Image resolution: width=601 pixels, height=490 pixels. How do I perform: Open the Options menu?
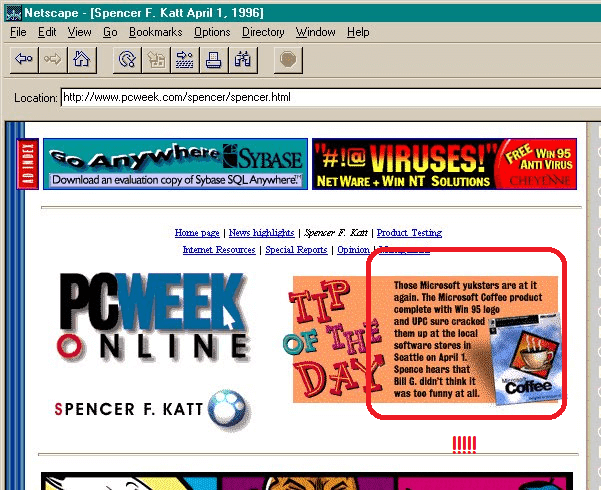pos(212,32)
